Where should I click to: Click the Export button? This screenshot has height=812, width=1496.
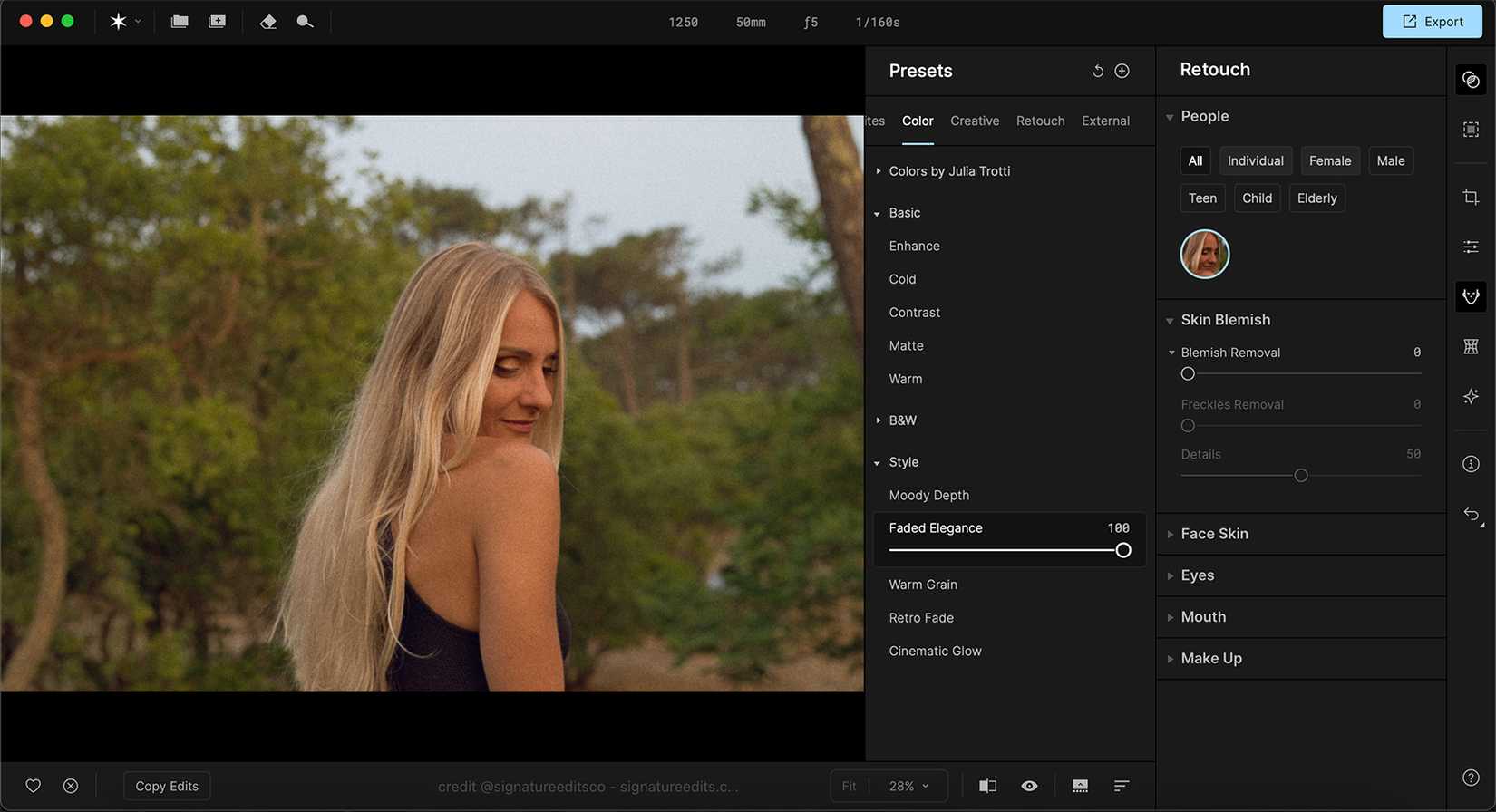tap(1432, 22)
